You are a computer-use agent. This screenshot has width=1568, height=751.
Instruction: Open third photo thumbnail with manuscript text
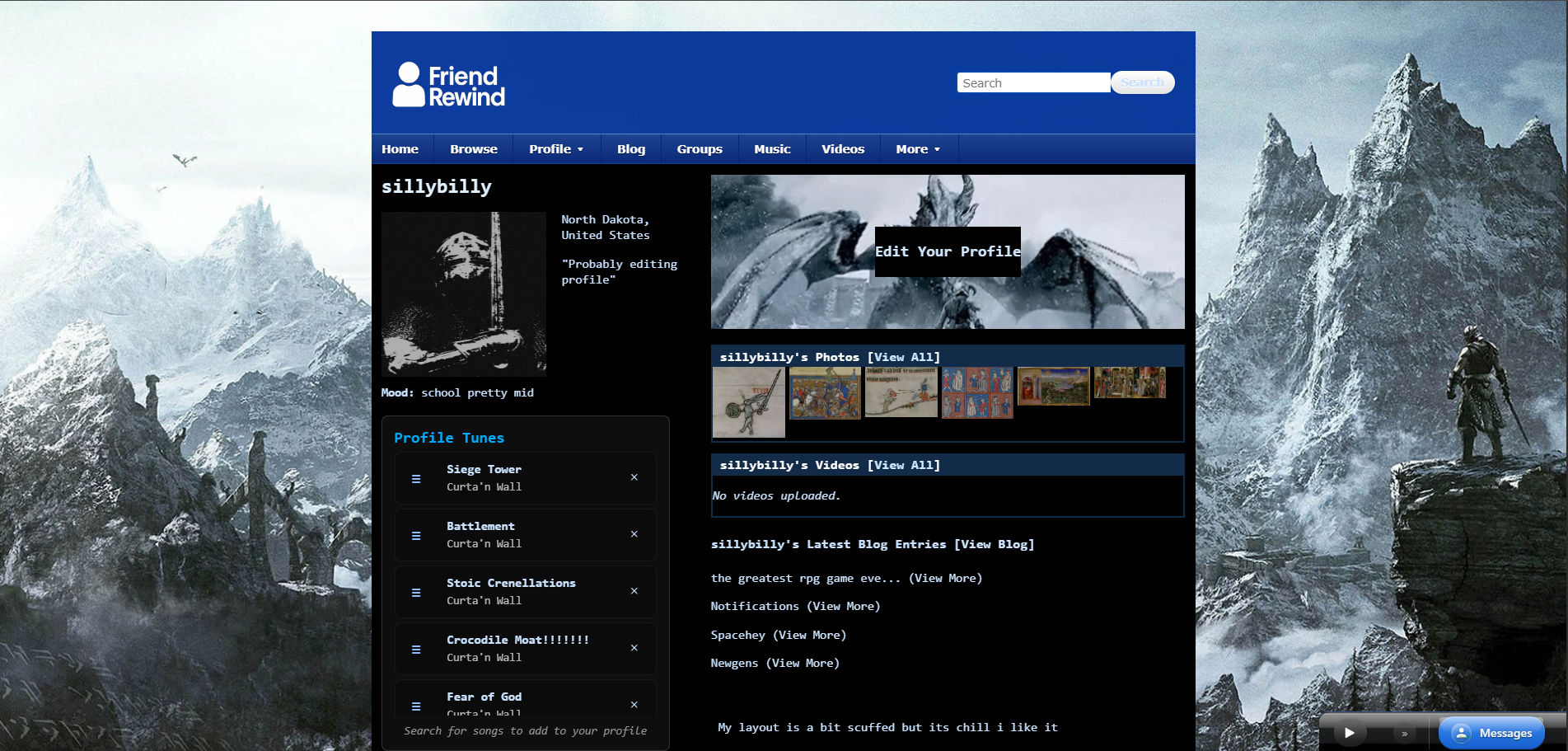point(901,392)
